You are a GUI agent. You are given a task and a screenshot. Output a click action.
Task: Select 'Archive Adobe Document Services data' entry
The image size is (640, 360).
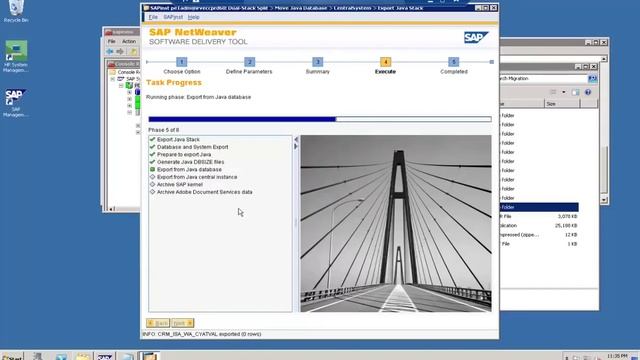204,192
